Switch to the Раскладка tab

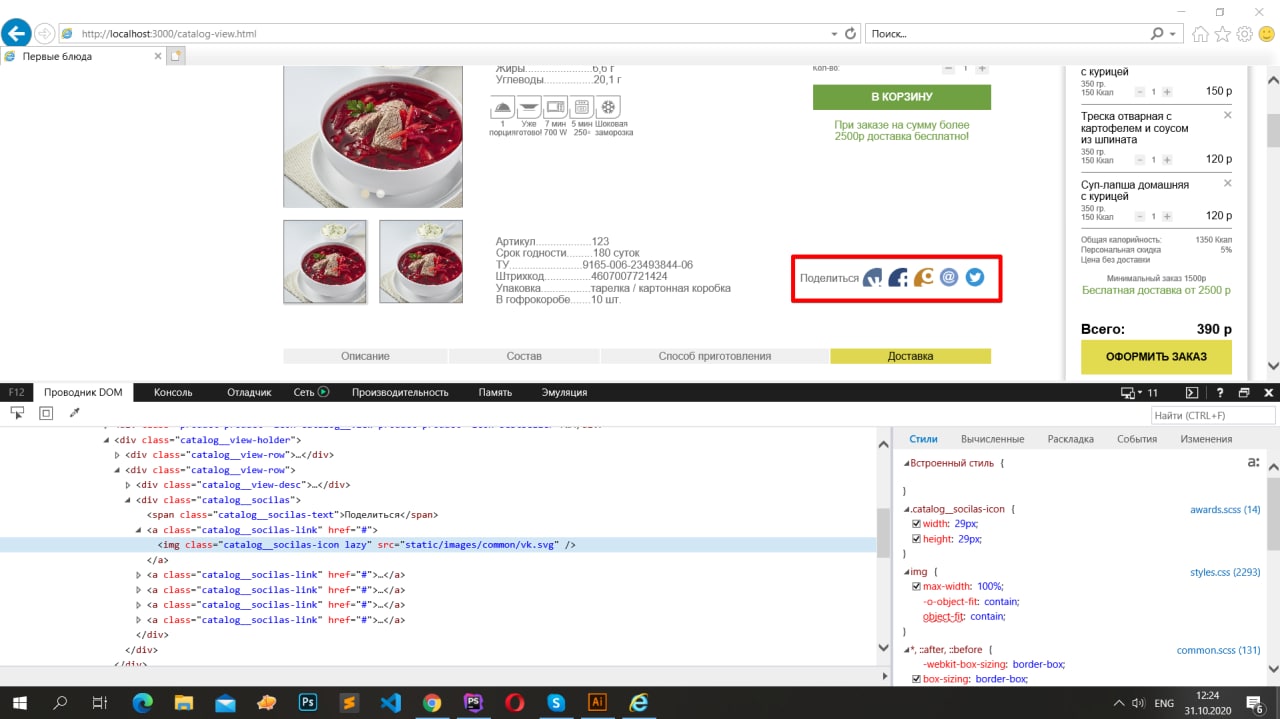1070,439
